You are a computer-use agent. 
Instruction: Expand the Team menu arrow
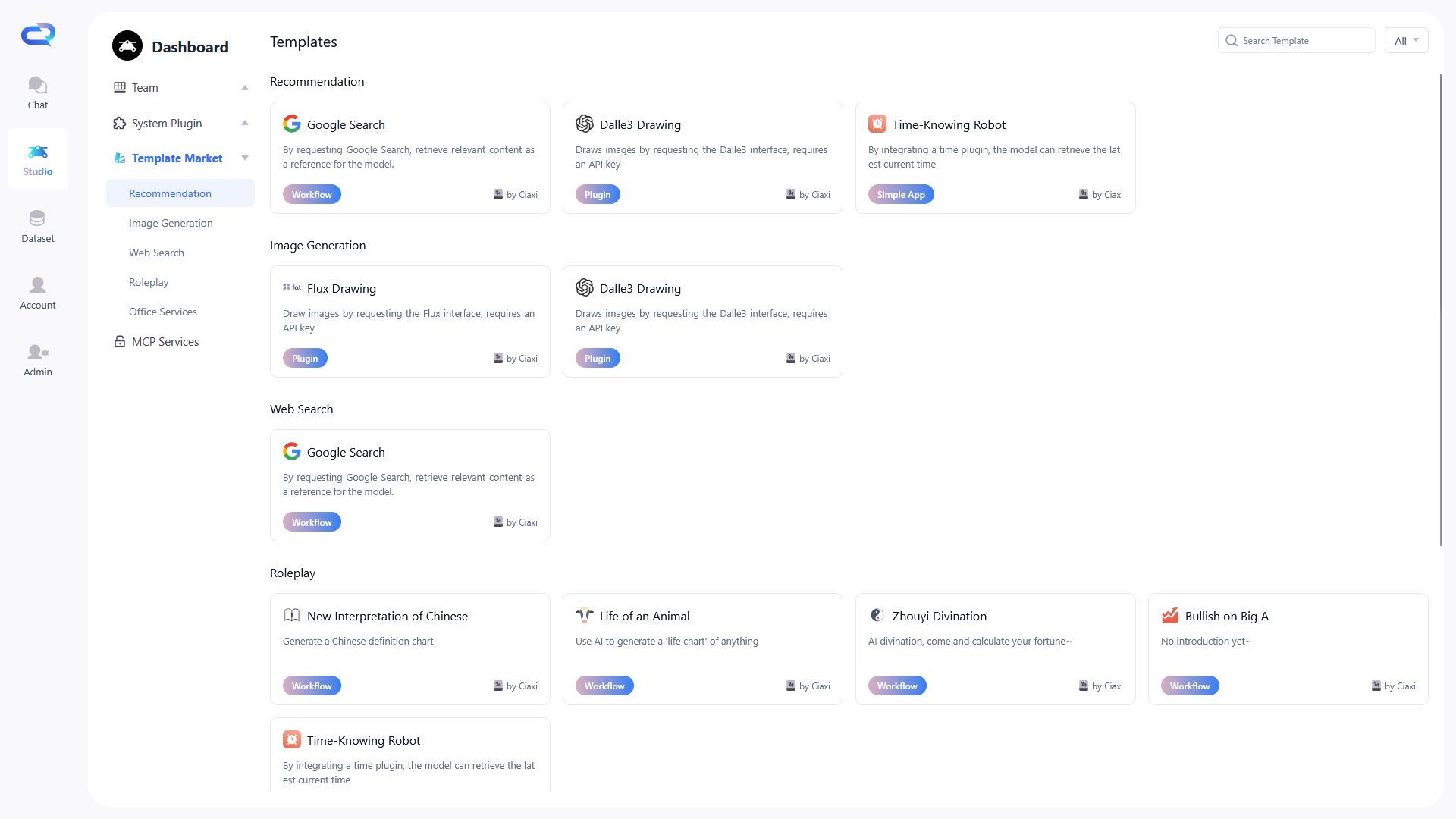(x=245, y=88)
